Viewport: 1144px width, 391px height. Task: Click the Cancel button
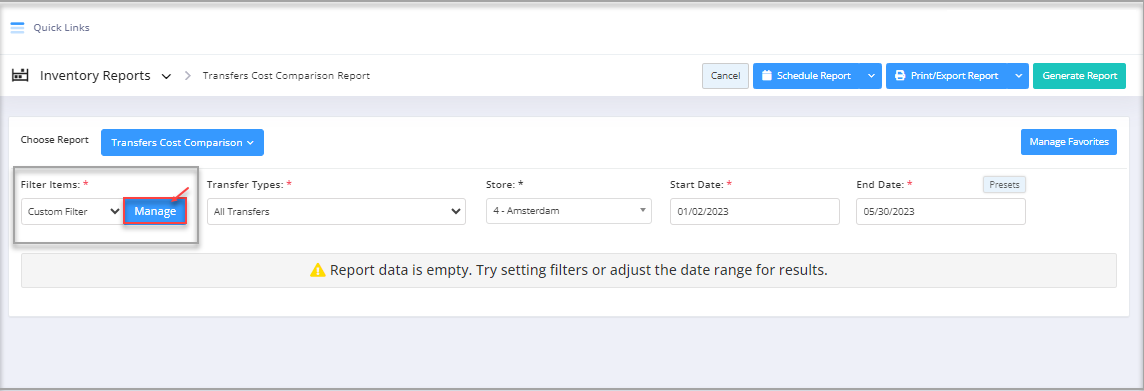(725, 76)
